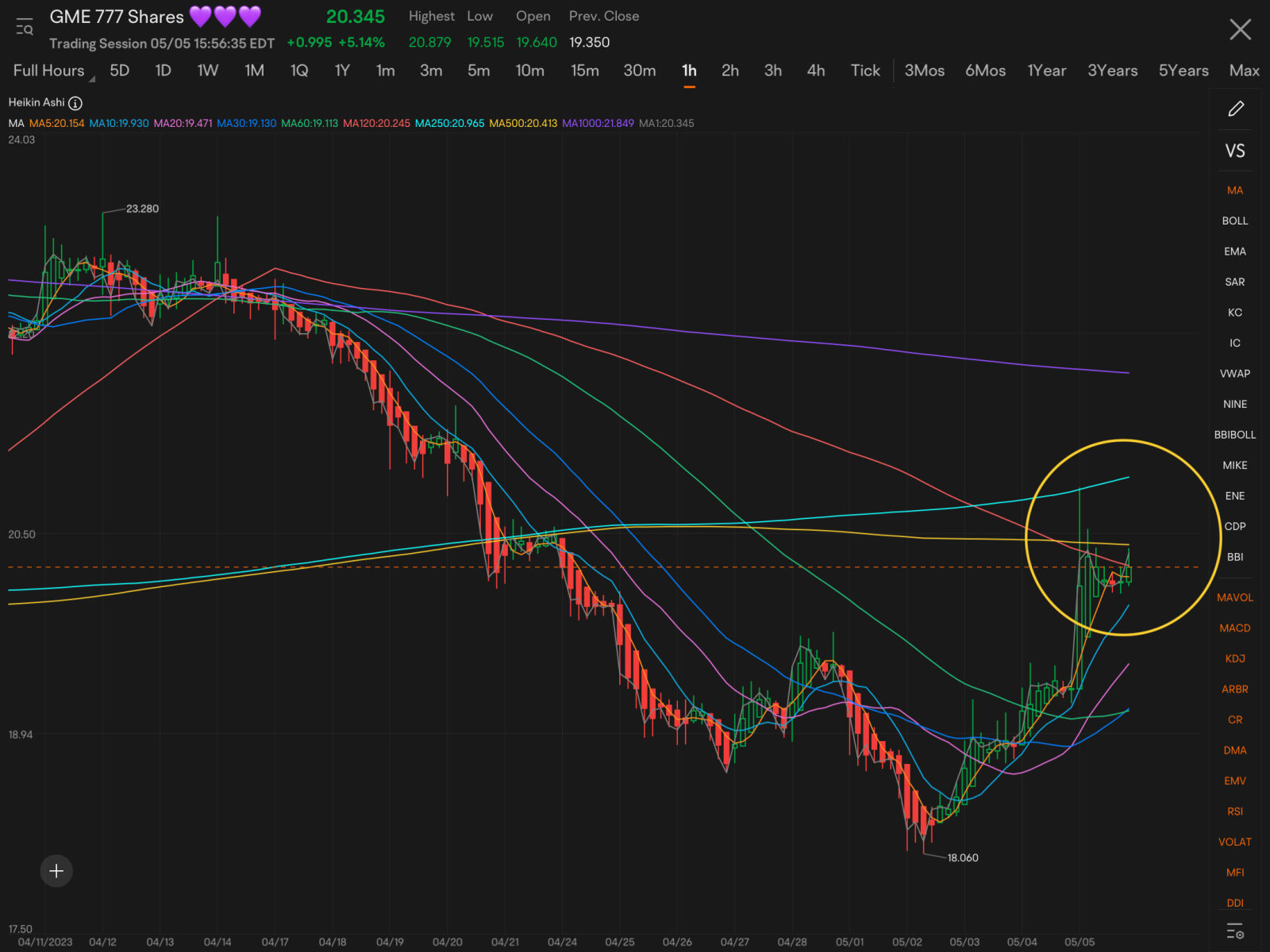The width and height of the screenshot is (1270, 952).
Task: Choose the 1Y timeframe
Action: tap(342, 71)
